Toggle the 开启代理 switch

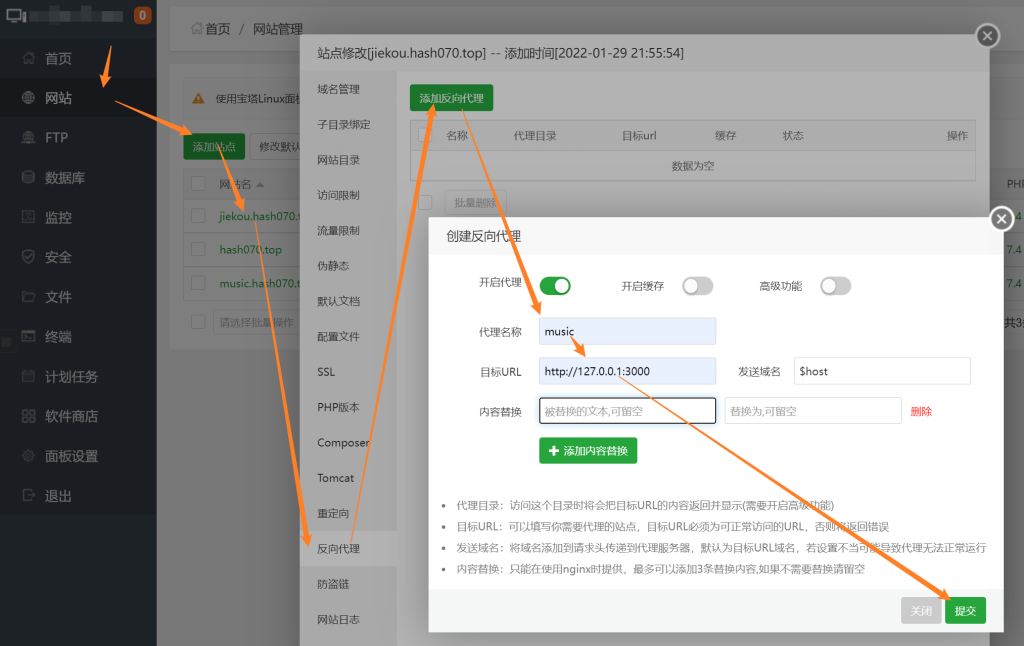[555, 285]
